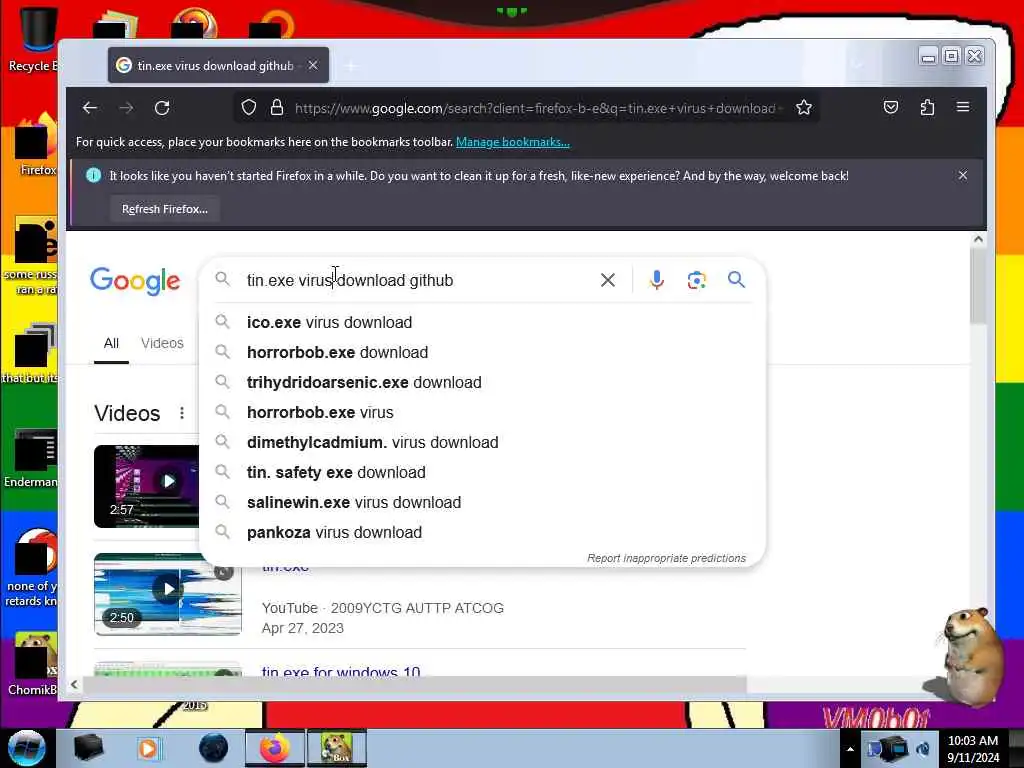
Task: Reload the page with refresh icon
Action: [x=162, y=108]
